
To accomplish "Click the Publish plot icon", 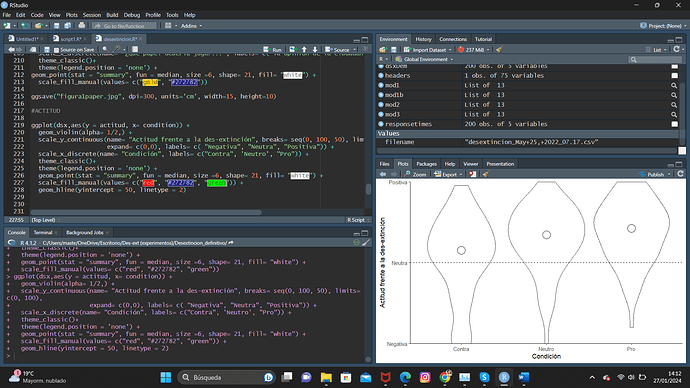I will click(x=652, y=174).
